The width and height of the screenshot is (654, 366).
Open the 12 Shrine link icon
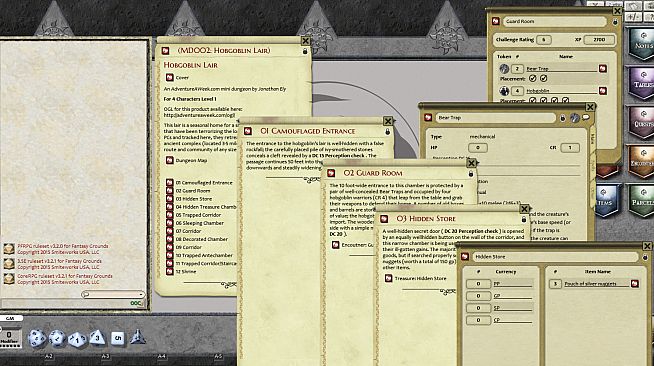tap(170, 271)
